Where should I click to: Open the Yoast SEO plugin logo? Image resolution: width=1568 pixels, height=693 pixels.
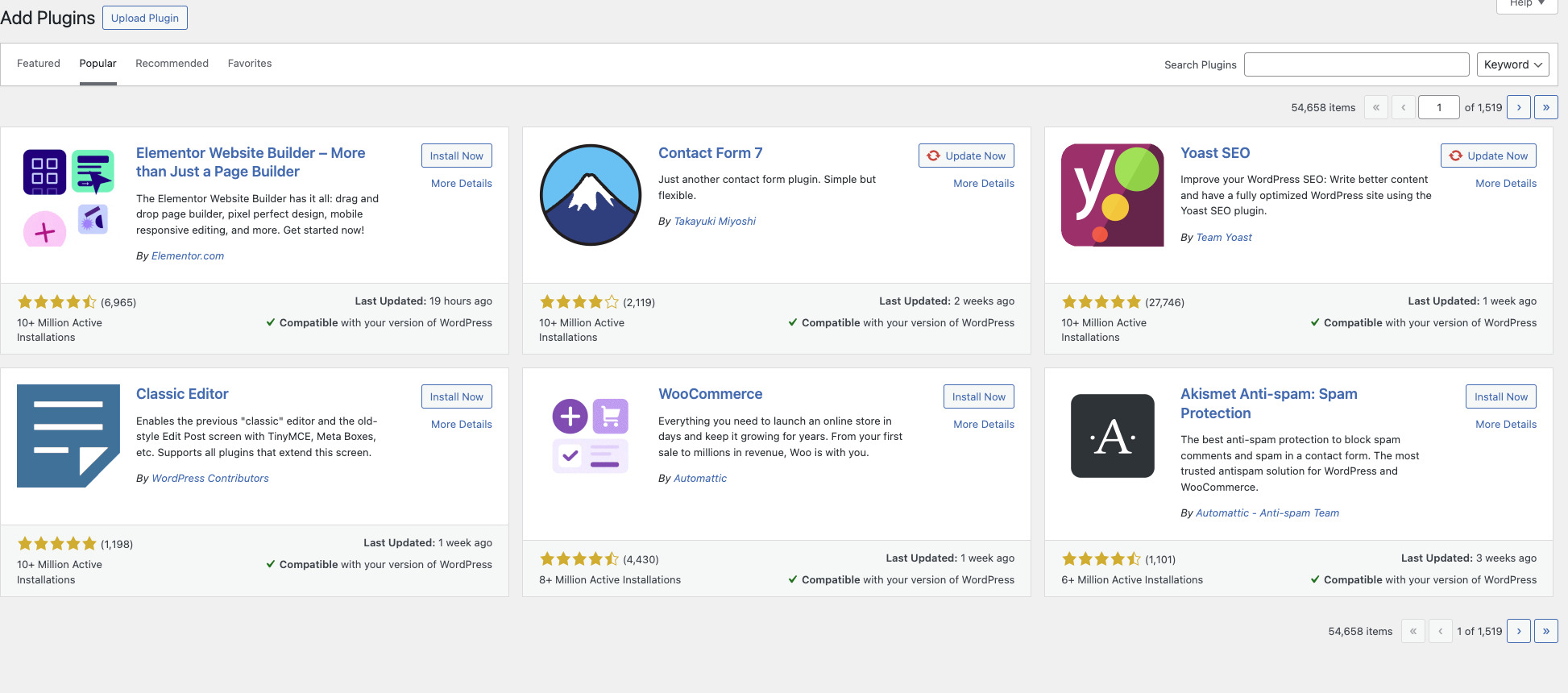click(1113, 195)
